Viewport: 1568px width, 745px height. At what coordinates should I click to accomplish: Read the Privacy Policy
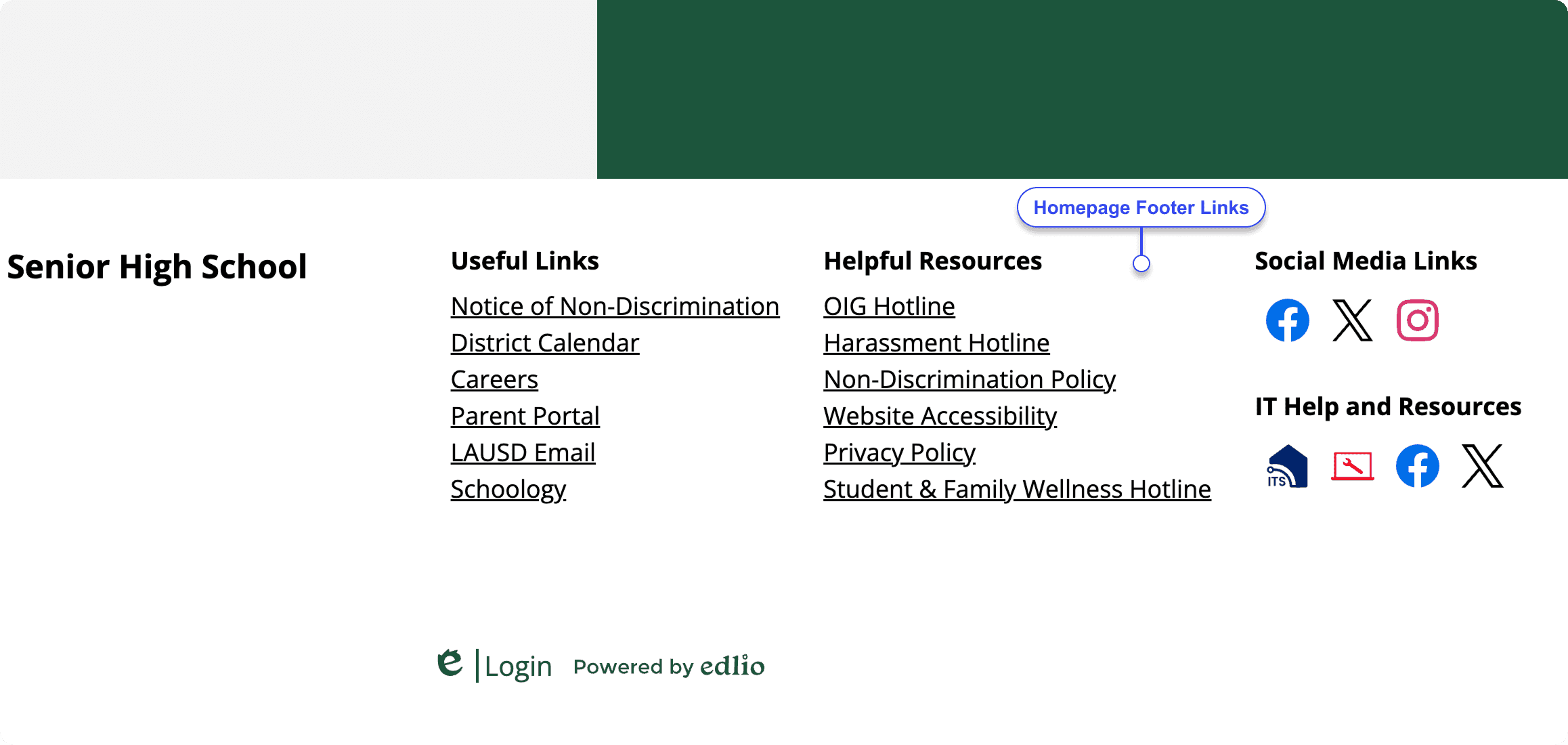click(899, 452)
